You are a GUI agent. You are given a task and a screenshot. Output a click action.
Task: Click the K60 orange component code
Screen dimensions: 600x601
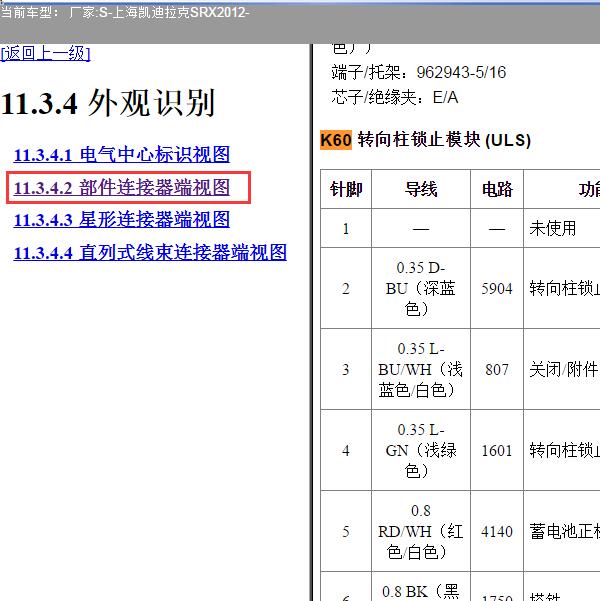click(x=336, y=140)
